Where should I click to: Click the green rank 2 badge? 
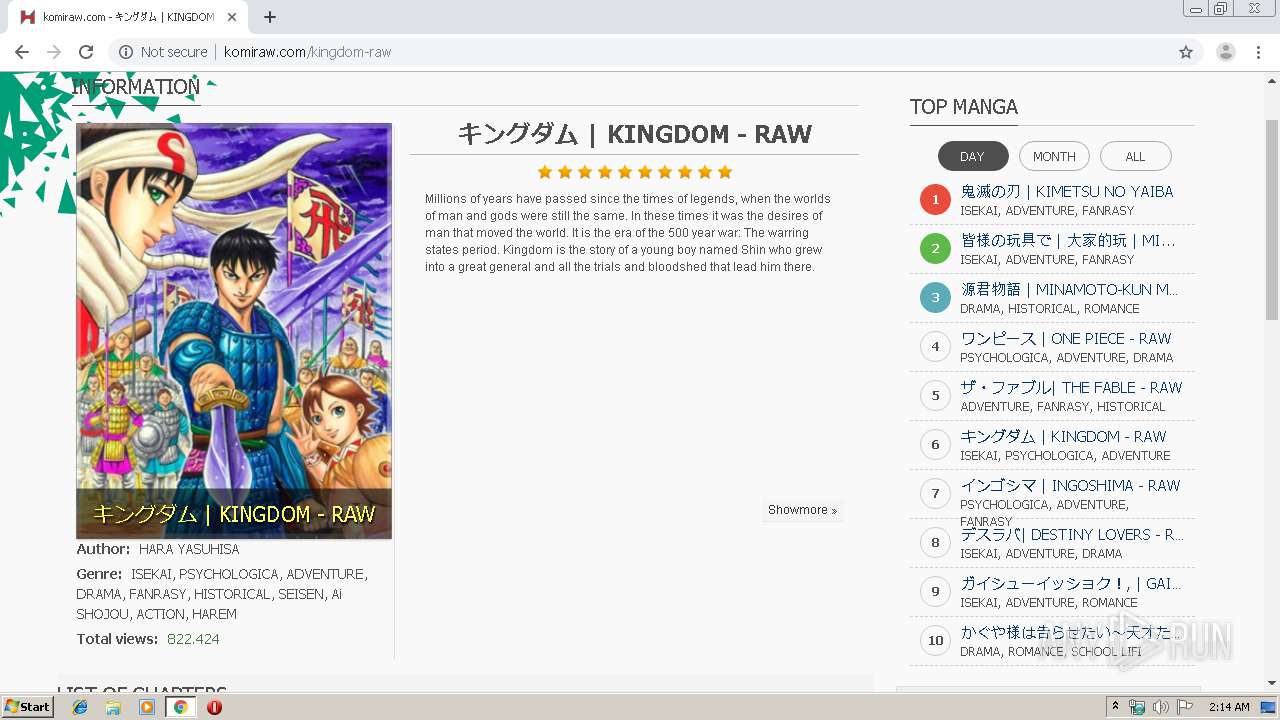click(x=935, y=249)
